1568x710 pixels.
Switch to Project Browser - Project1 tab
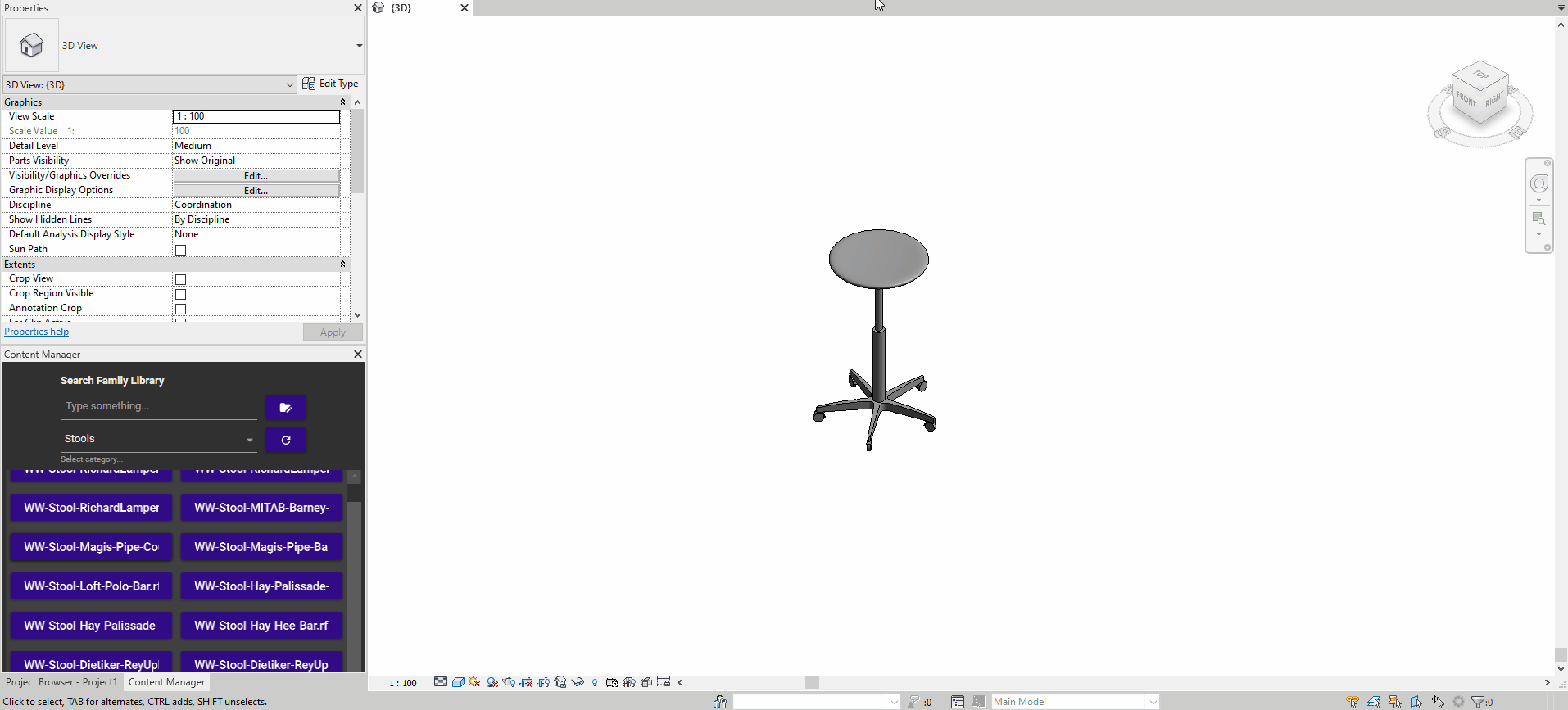(x=61, y=682)
